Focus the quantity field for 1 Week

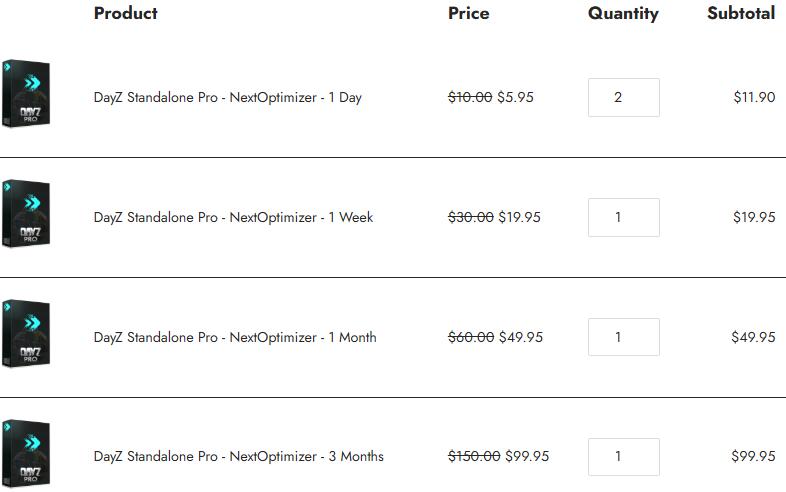[624, 217]
